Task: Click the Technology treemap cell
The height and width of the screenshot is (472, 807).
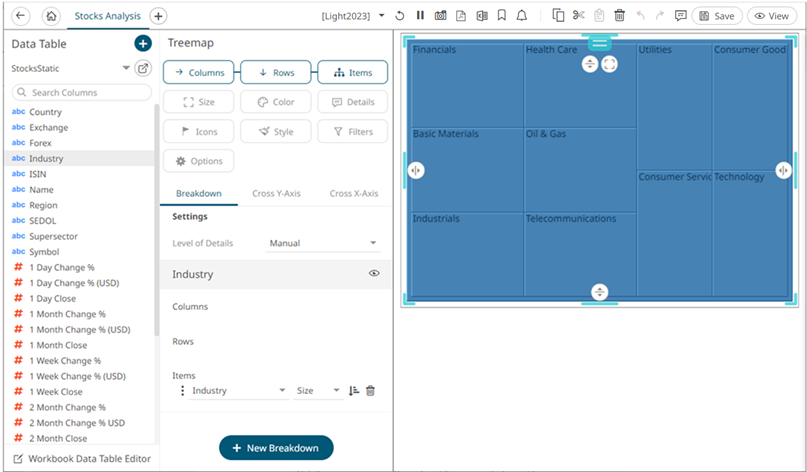Action: point(751,234)
